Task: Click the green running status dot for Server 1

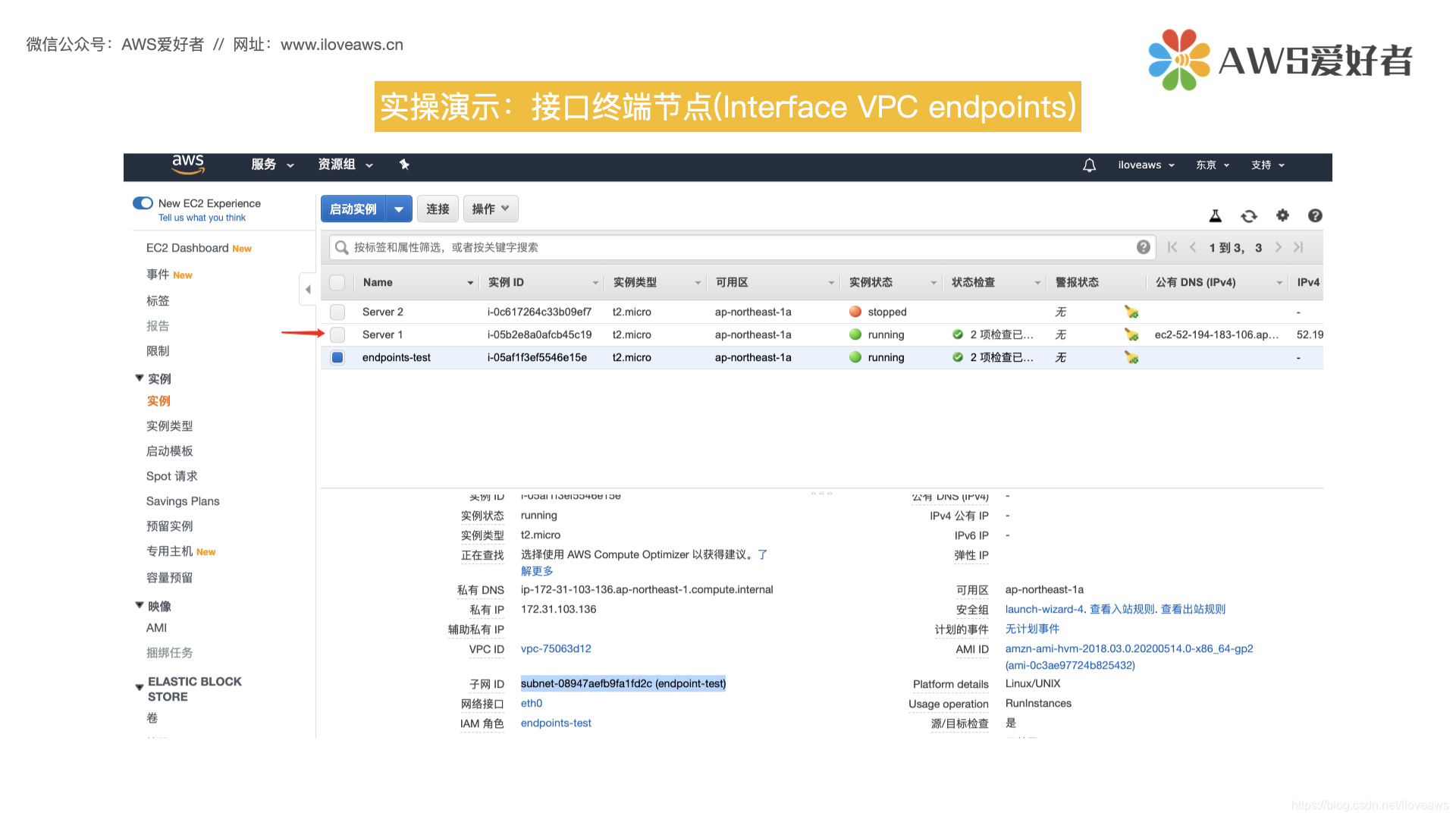Action: click(x=855, y=334)
